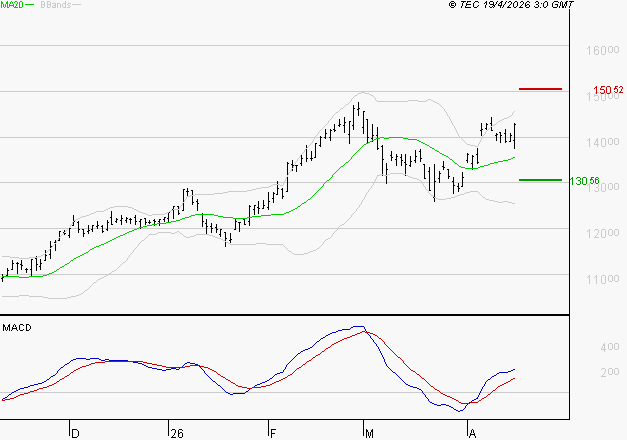The width and height of the screenshot is (627, 440).
Task: Click the A month marker on time axis
Action: [x=472, y=433]
